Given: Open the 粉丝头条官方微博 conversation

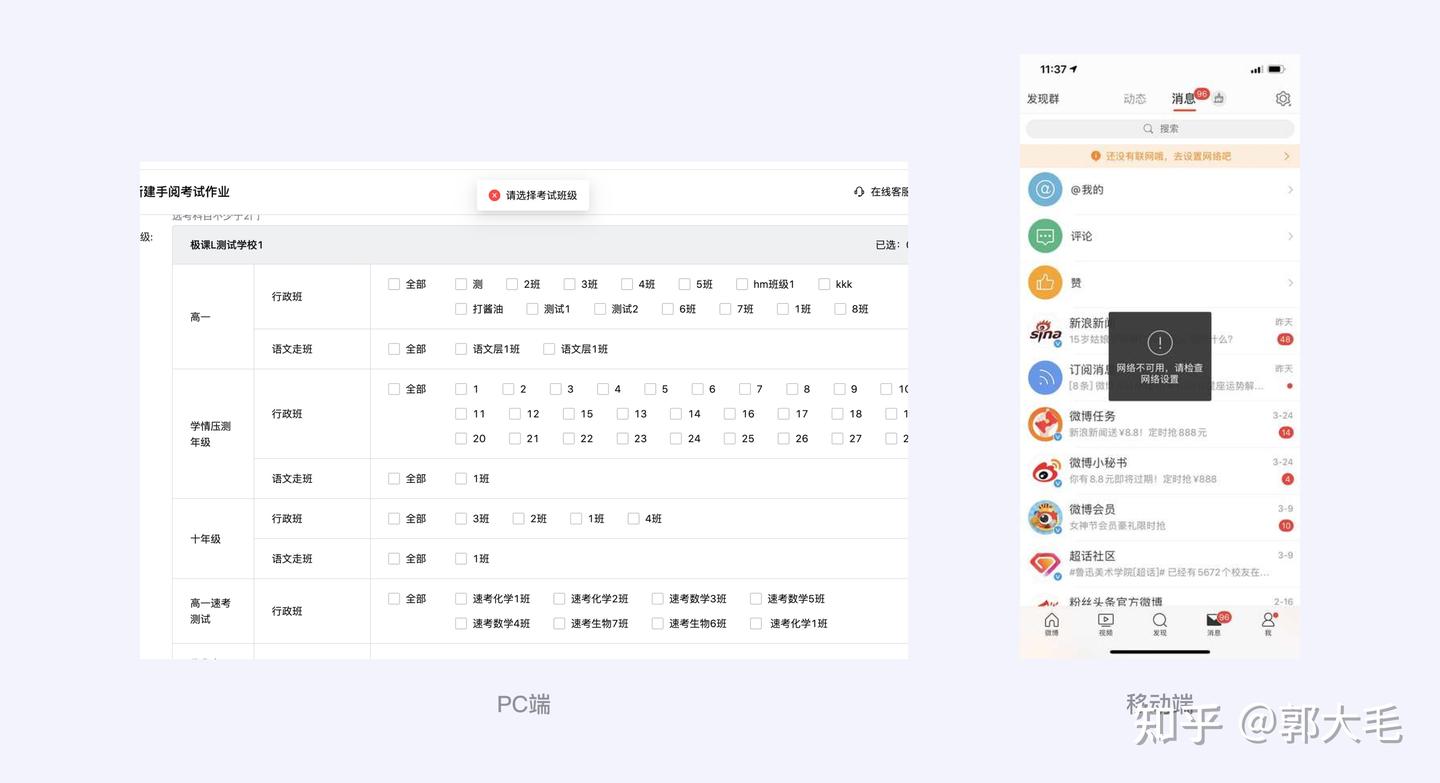Looking at the screenshot, I should pyautogui.click(x=1160, y=602).
